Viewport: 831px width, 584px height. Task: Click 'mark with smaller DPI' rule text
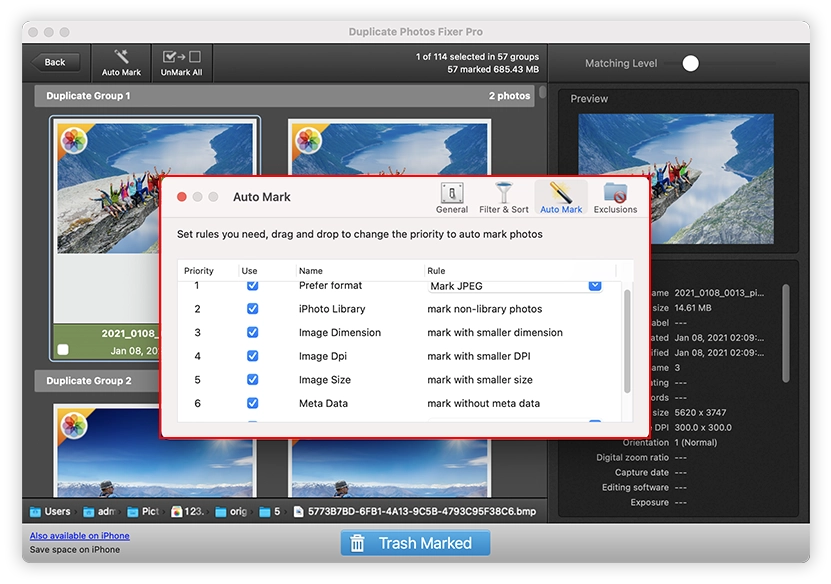[479, 356]
